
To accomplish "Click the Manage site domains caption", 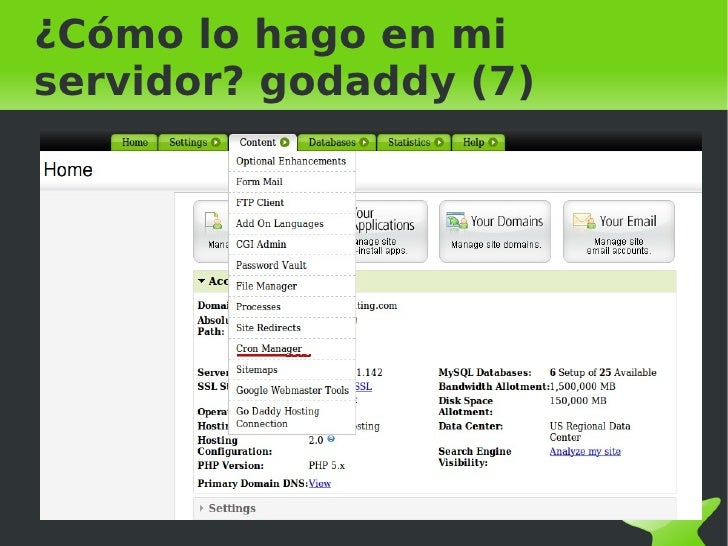I will tap(496, 245).
